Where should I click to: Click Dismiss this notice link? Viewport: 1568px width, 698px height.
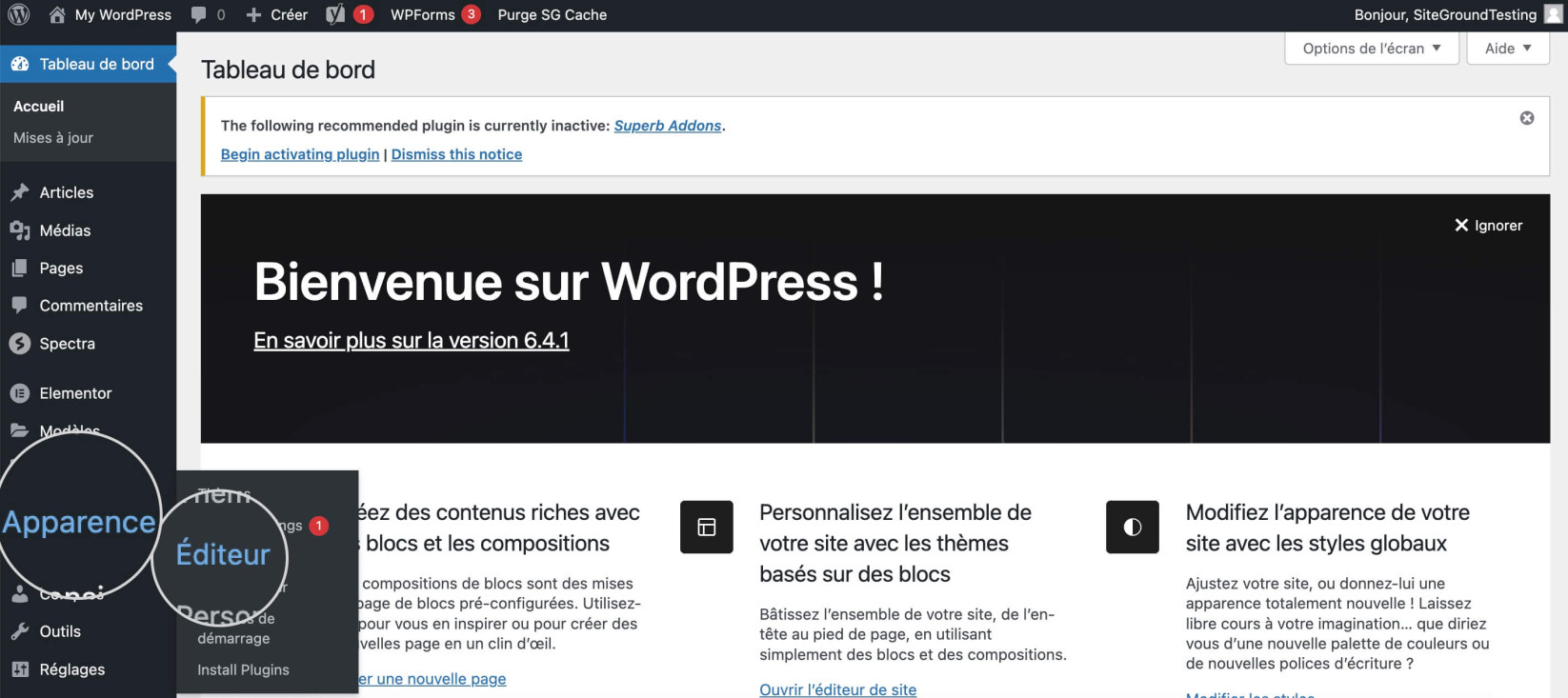(456, 154)
